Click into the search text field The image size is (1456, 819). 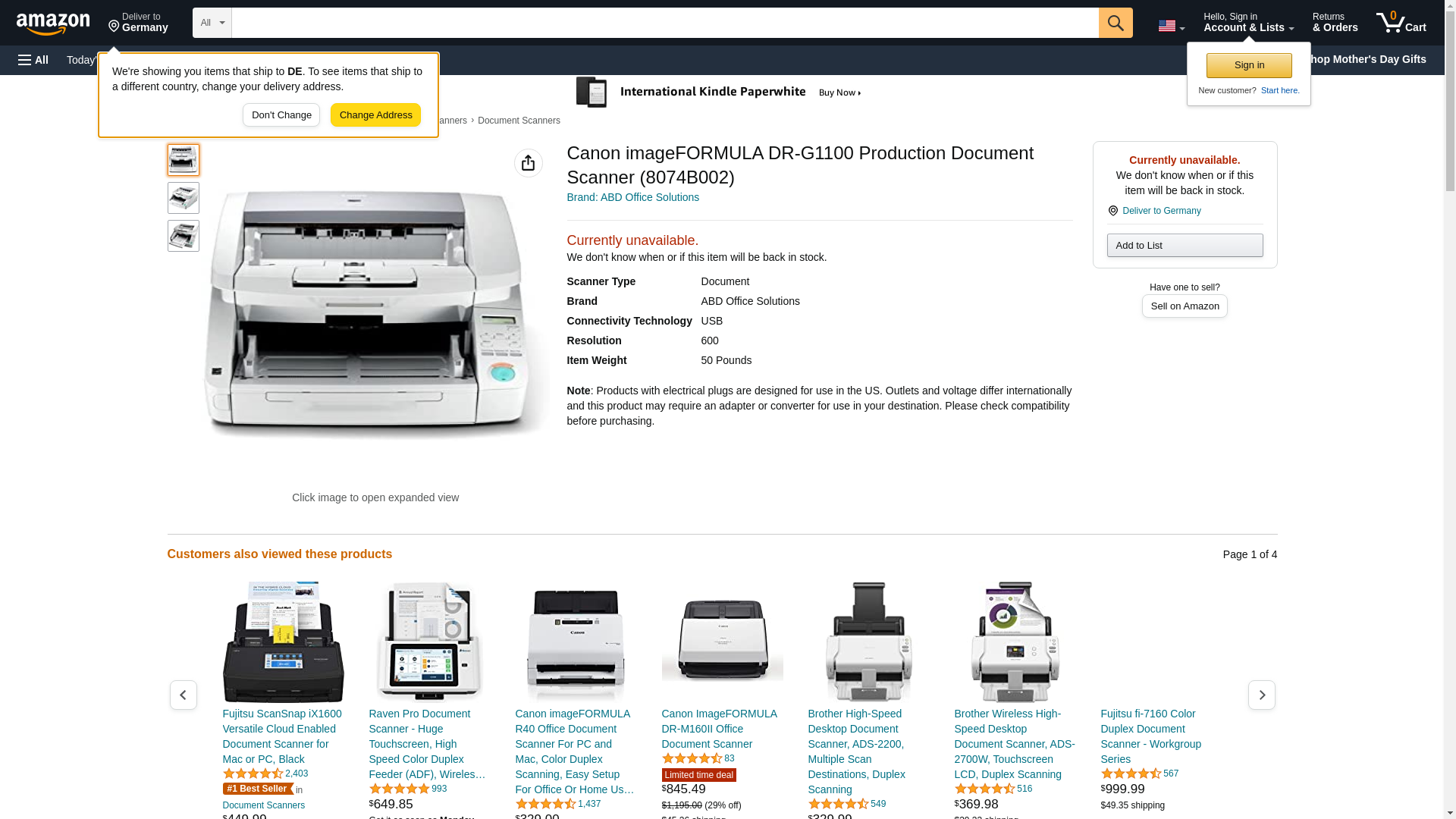pos(664,23)
